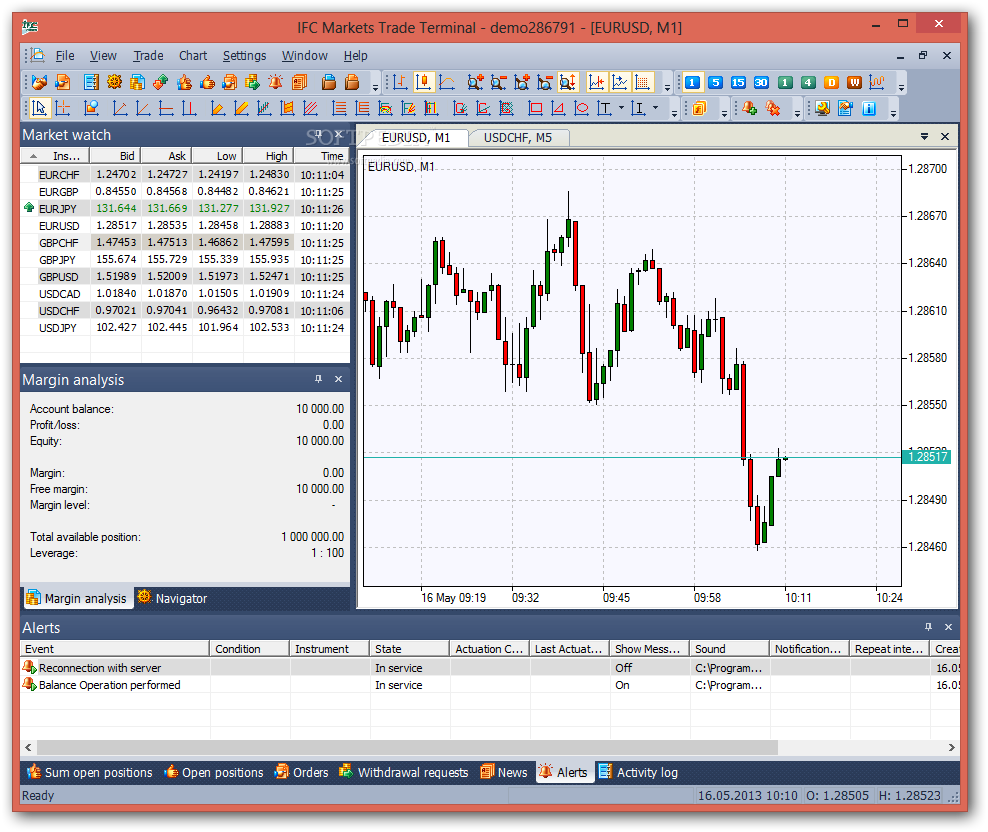Click the monitor with wrench settings icon
The height and width of the screenshot is (832, 988).
(x=822, y=109)
